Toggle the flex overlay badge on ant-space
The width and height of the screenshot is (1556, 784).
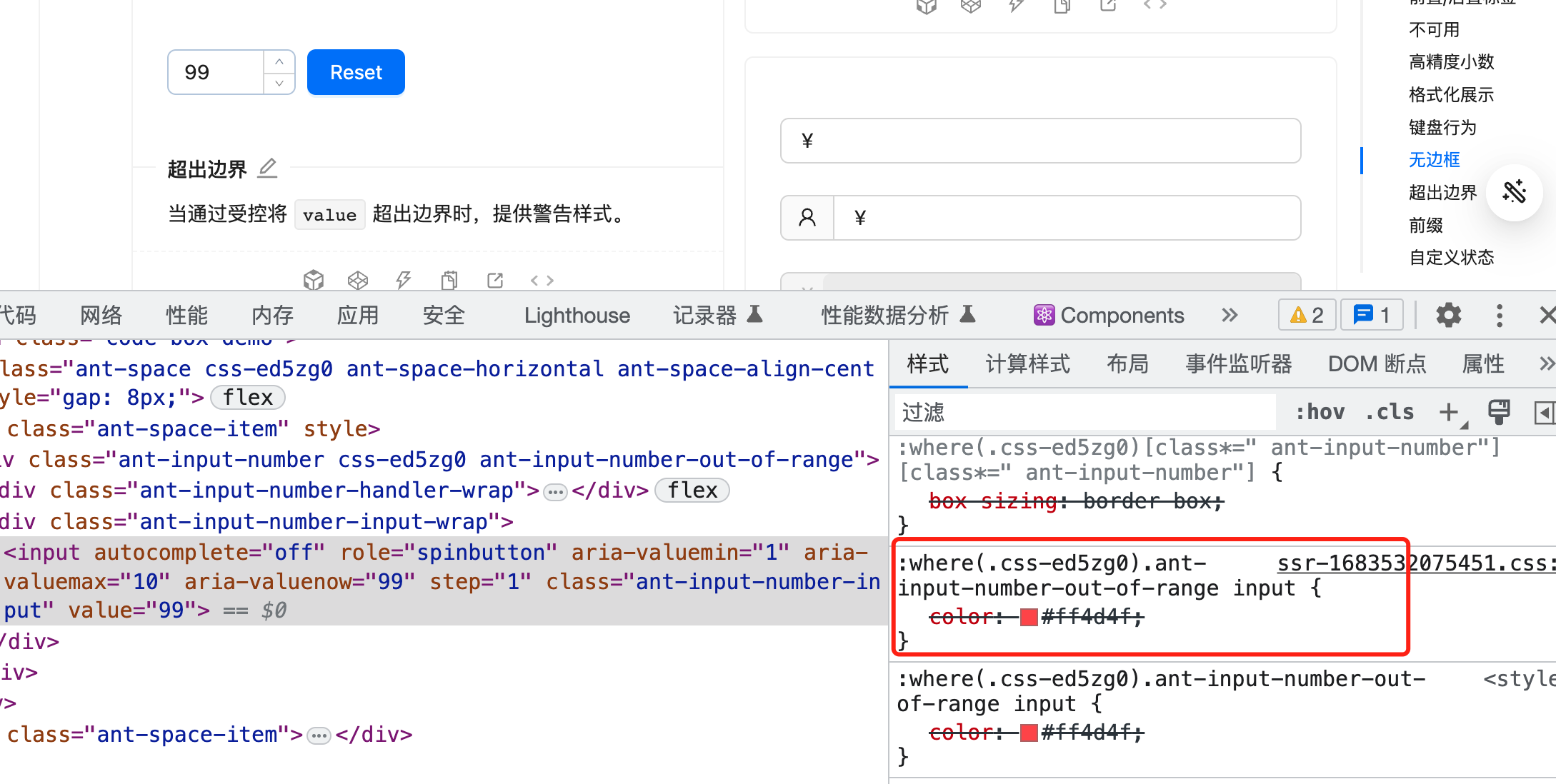coord(247,397)
